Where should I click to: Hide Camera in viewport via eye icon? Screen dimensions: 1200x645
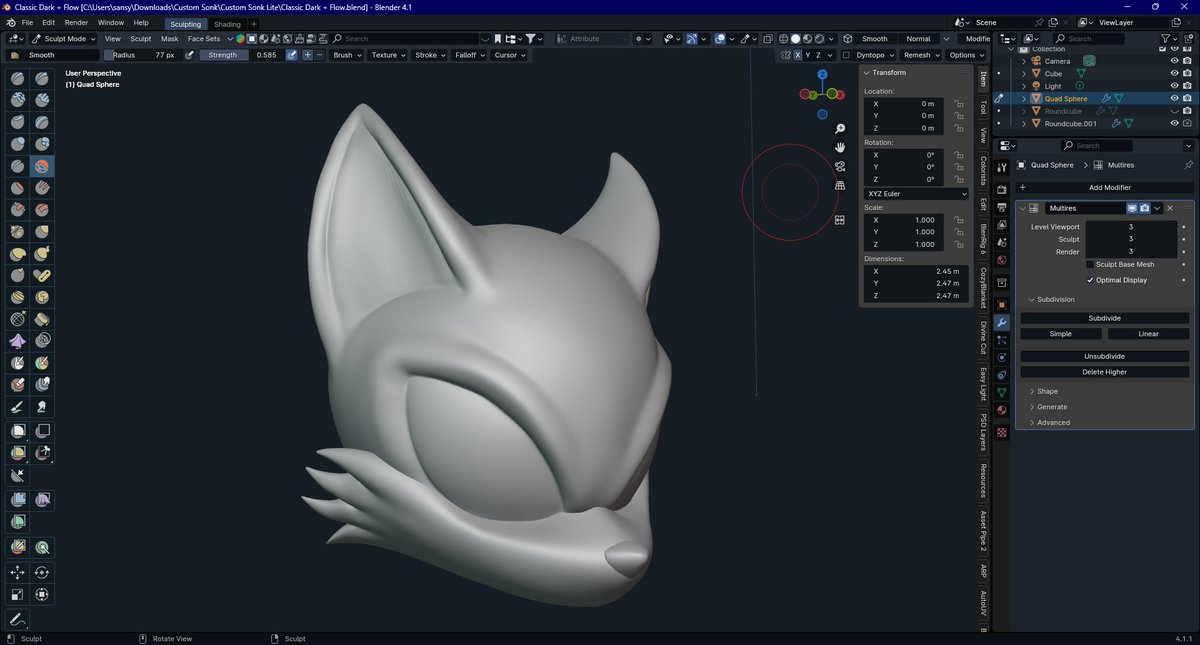(1174, 61)
